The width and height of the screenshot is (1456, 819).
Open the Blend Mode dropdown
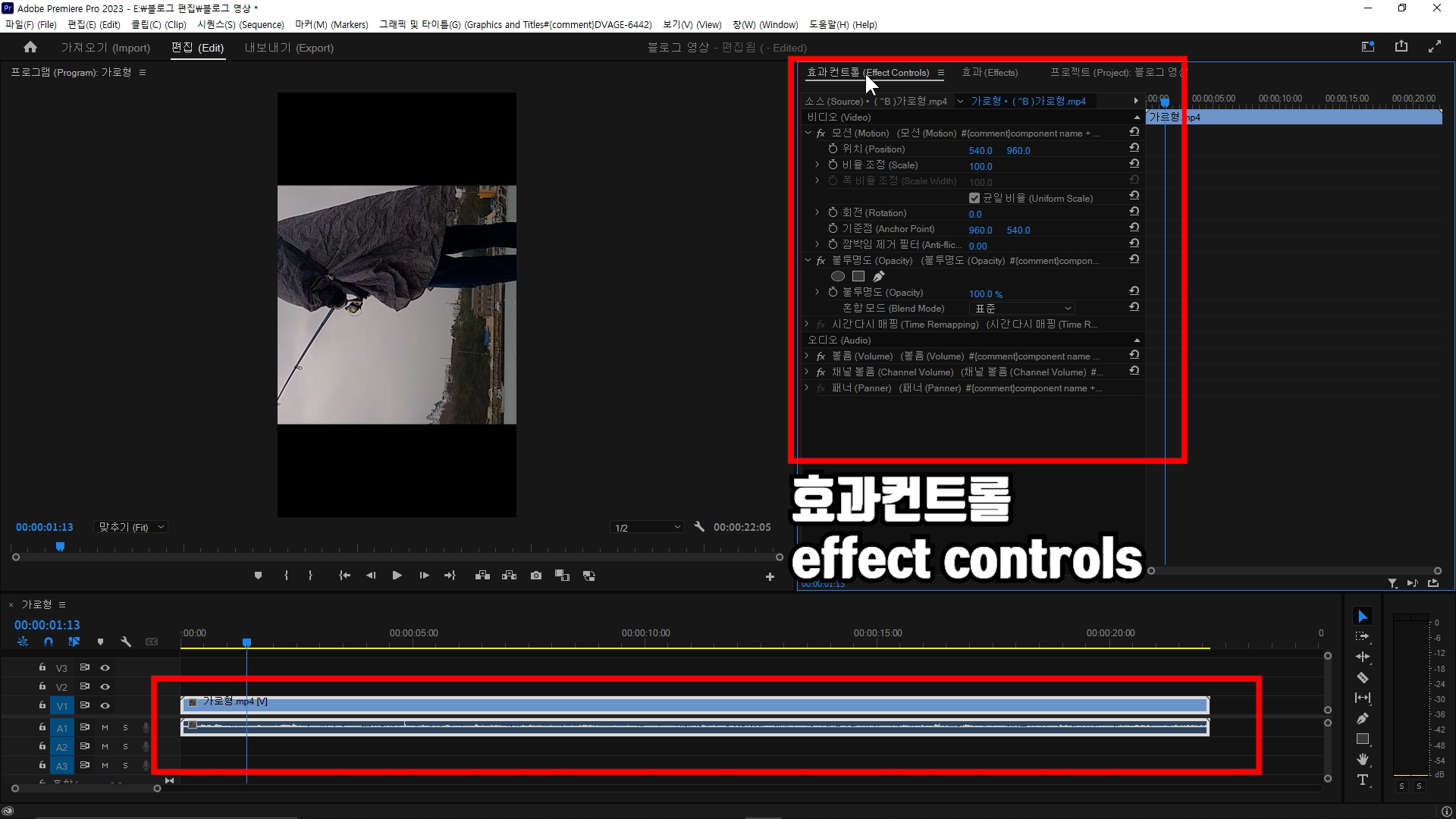pos(1022,309)
